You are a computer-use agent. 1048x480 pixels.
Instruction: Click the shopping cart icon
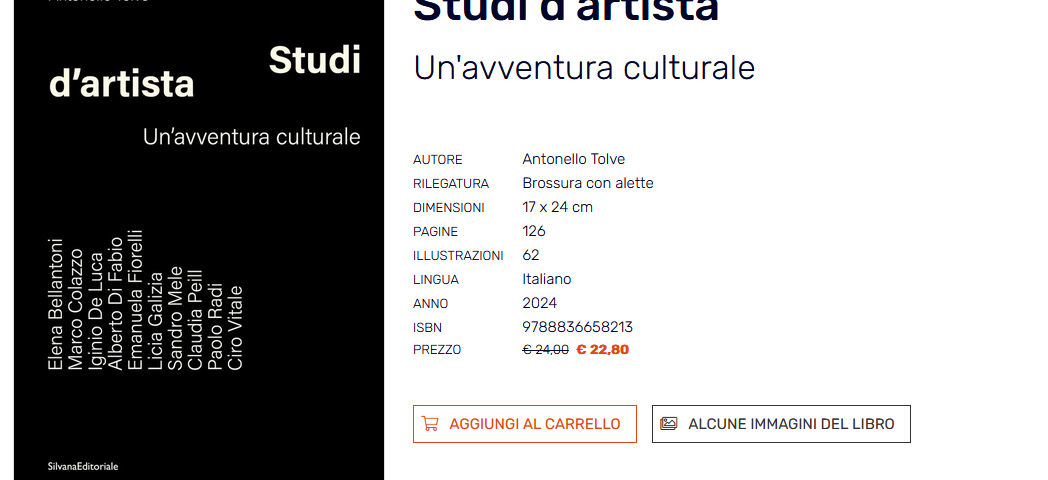(430, 424)
